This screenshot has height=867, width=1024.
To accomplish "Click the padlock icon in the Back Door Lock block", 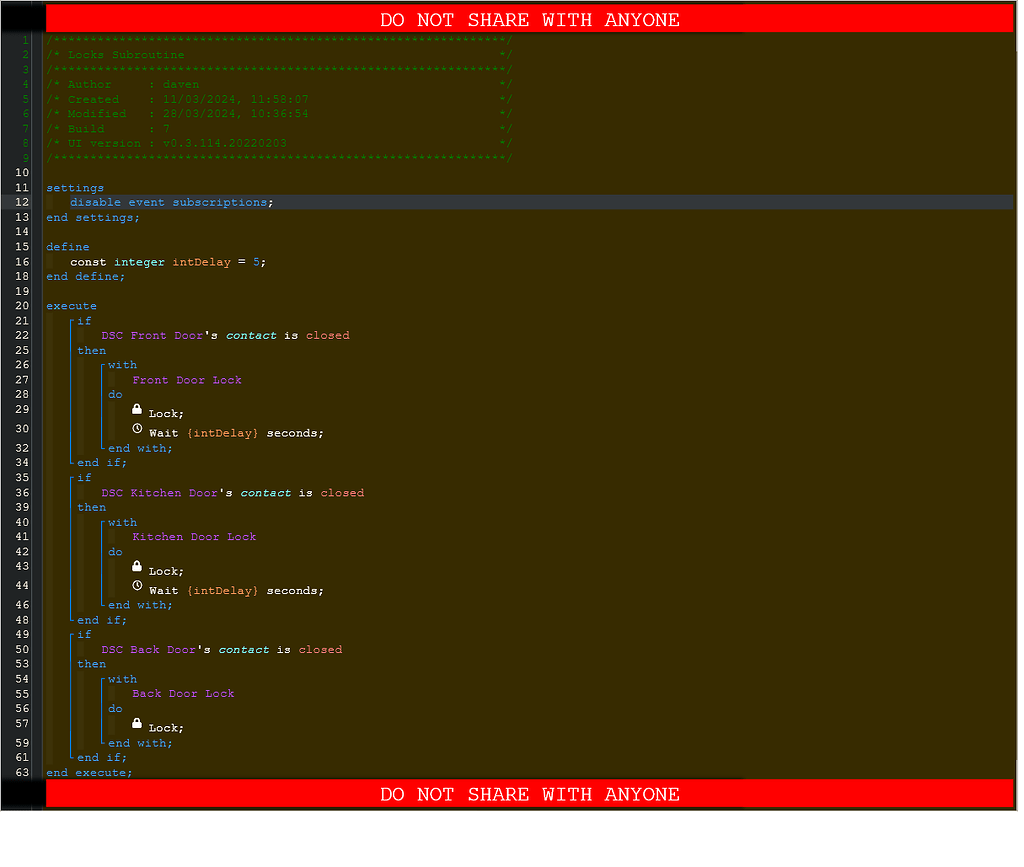I will [137, 725].
